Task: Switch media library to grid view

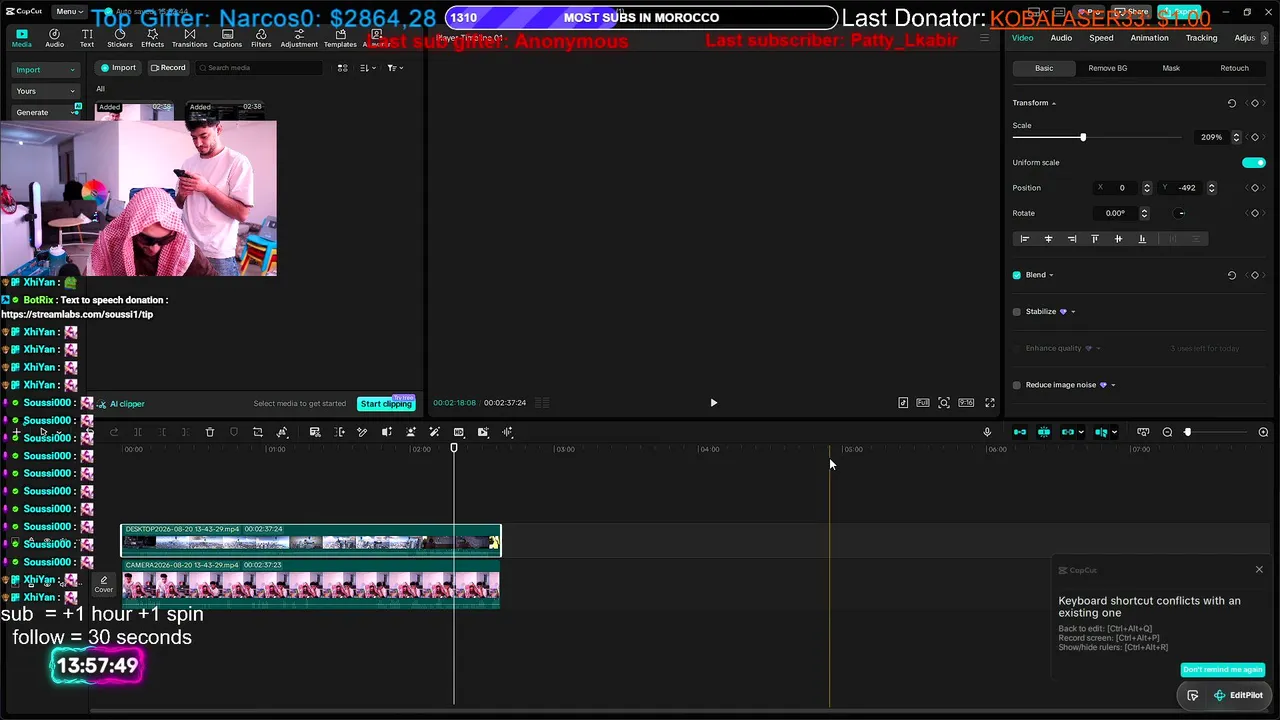Action: click(342, 68)
